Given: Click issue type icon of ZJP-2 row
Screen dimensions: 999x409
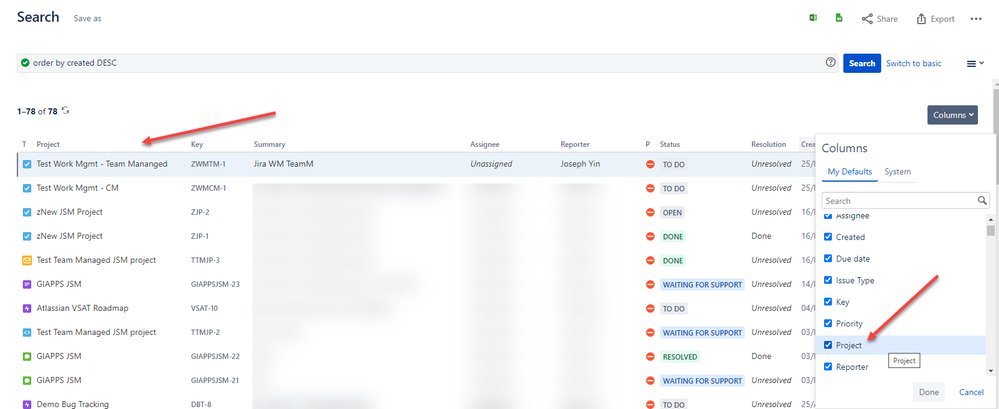Looking at the screenshot, I should (27, 212).
